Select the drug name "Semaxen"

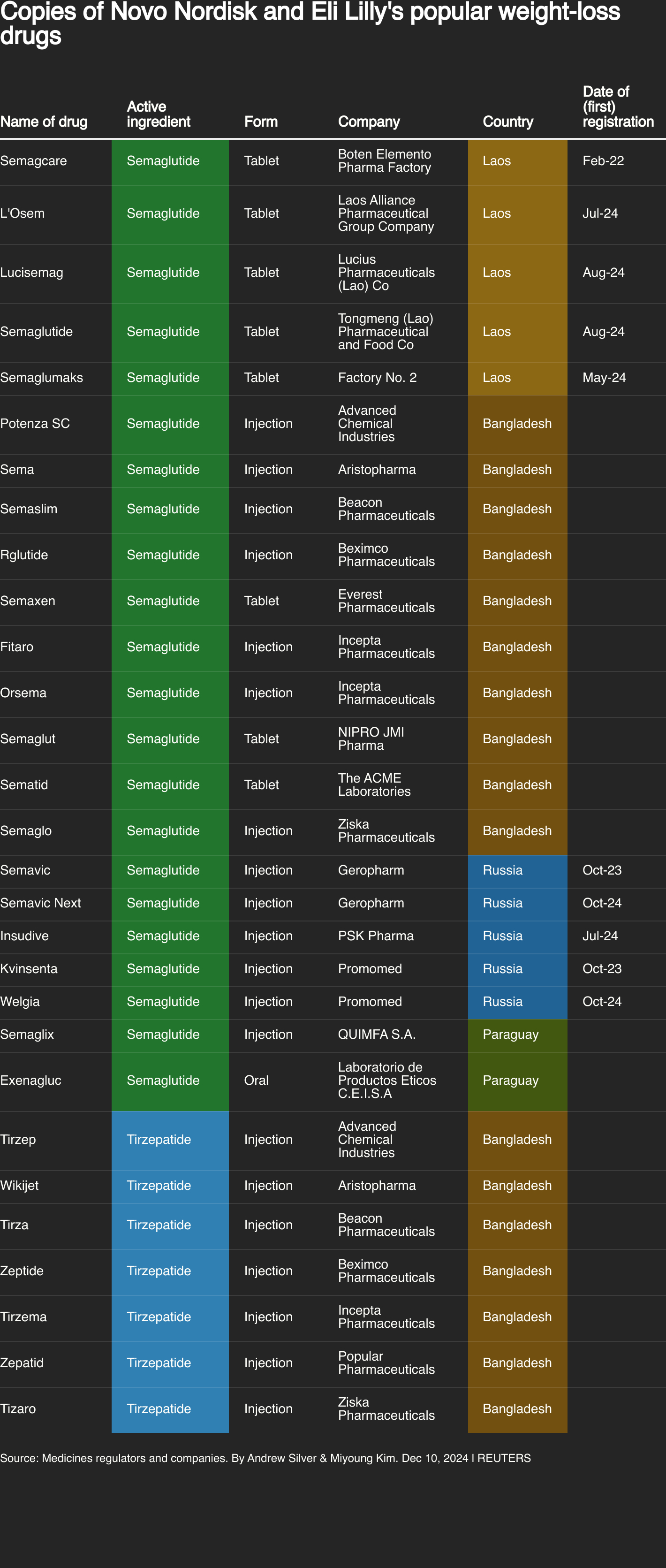[27, 601]
